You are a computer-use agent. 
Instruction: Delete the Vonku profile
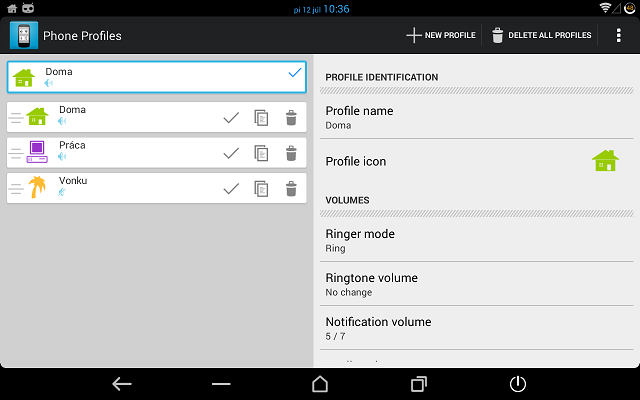click(291, 188)
